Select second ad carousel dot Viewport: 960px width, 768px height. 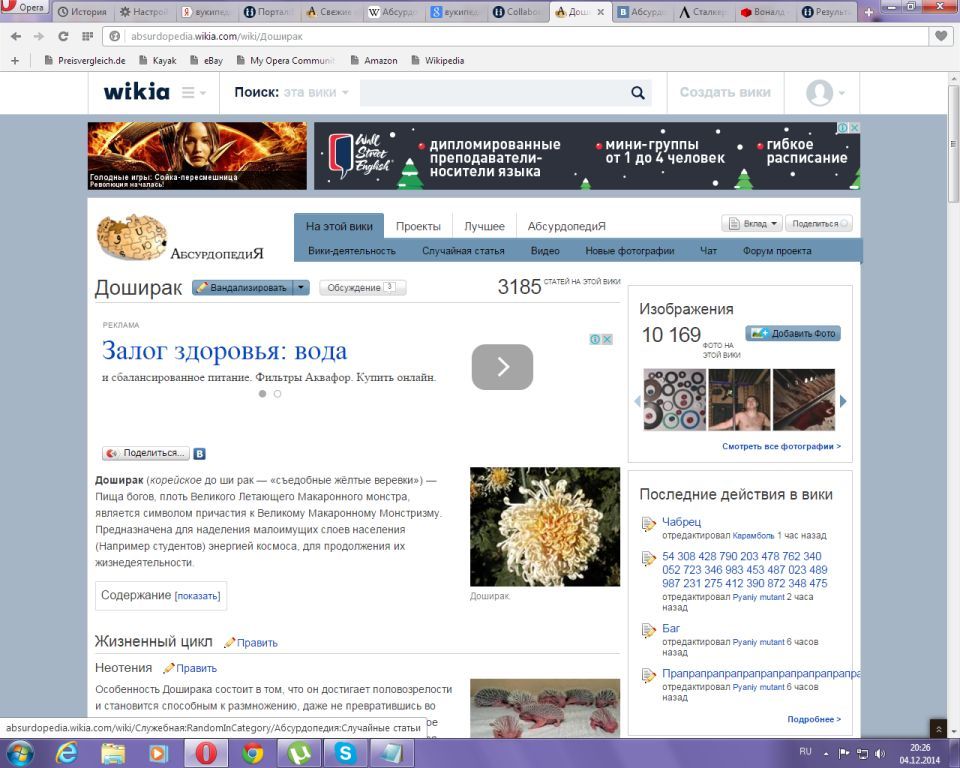click(277, 394)
